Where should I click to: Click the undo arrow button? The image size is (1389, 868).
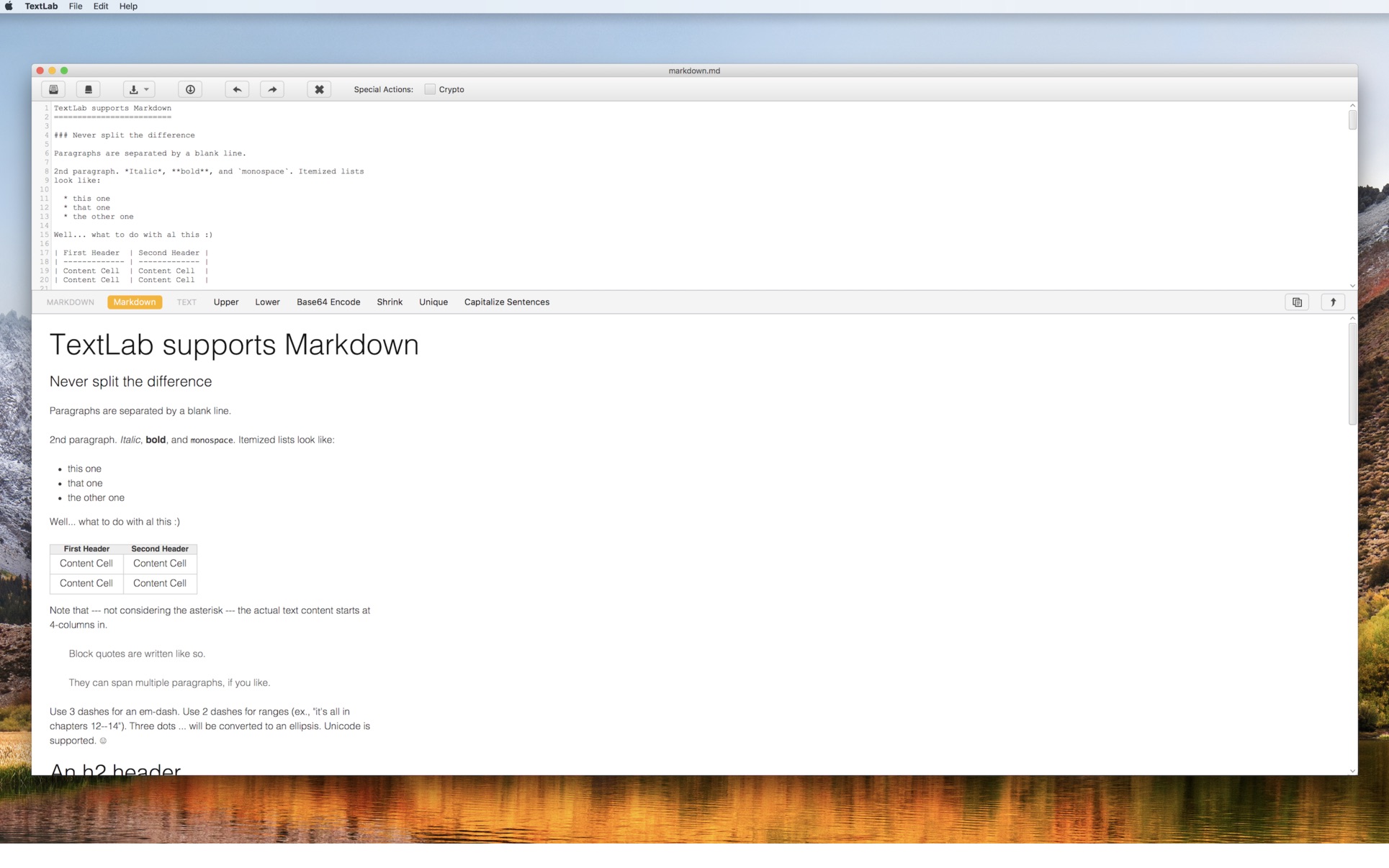click(x=237, y=89)
